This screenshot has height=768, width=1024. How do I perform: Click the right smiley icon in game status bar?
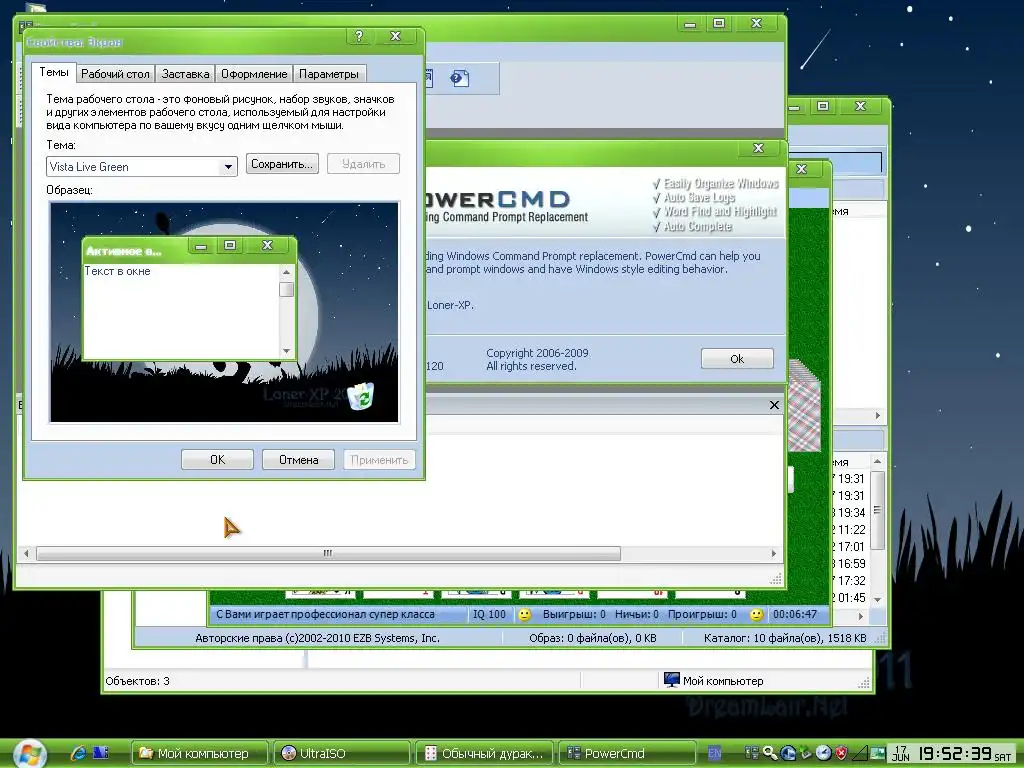click(x=756, y=615)
